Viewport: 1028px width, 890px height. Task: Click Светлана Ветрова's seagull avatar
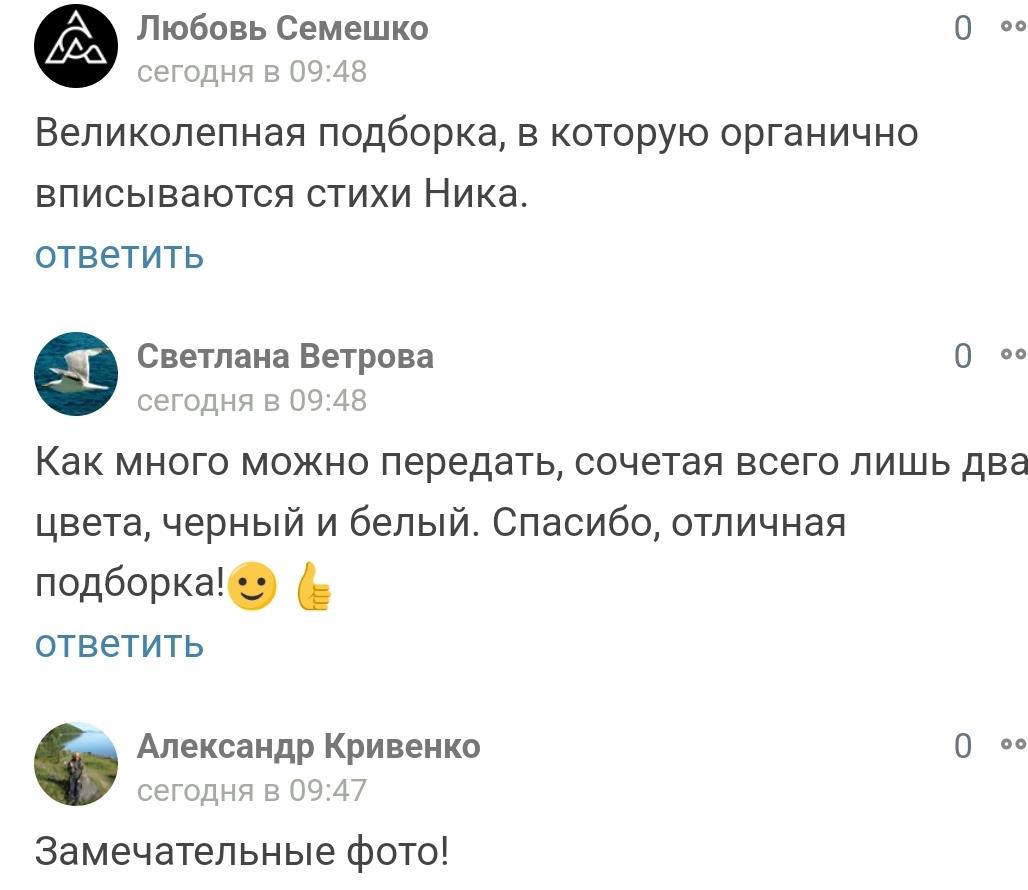[76, 374]
